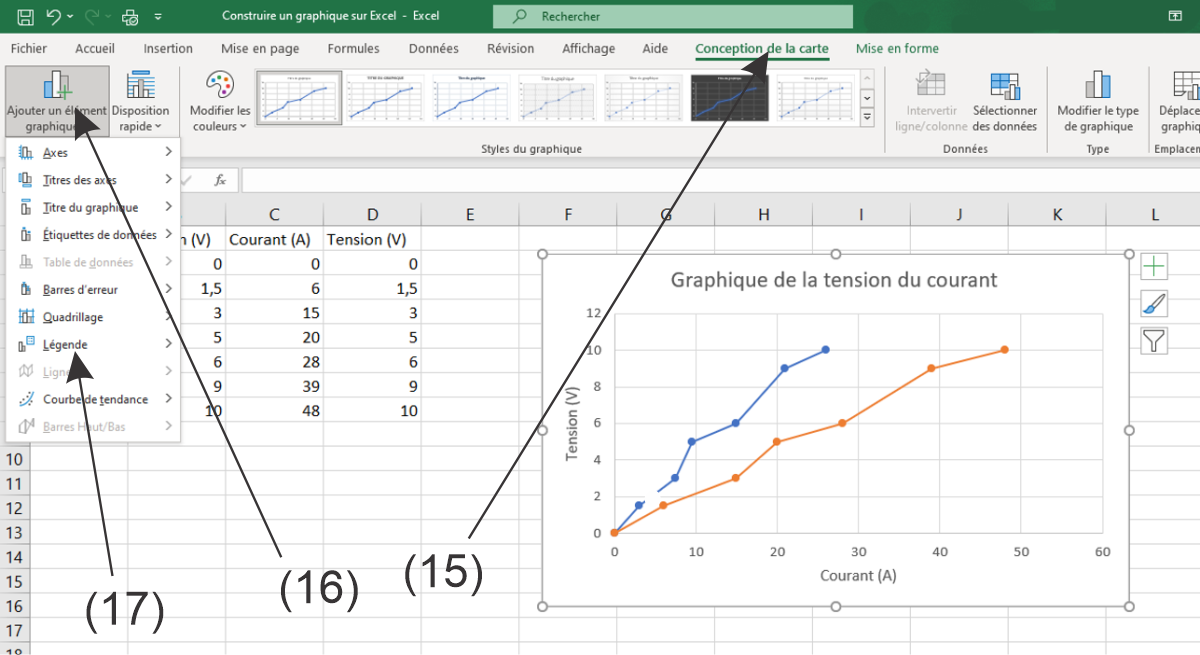Click the green plus chart elements button
The width and height of the screenshot is (1200, 655).
1154,266
